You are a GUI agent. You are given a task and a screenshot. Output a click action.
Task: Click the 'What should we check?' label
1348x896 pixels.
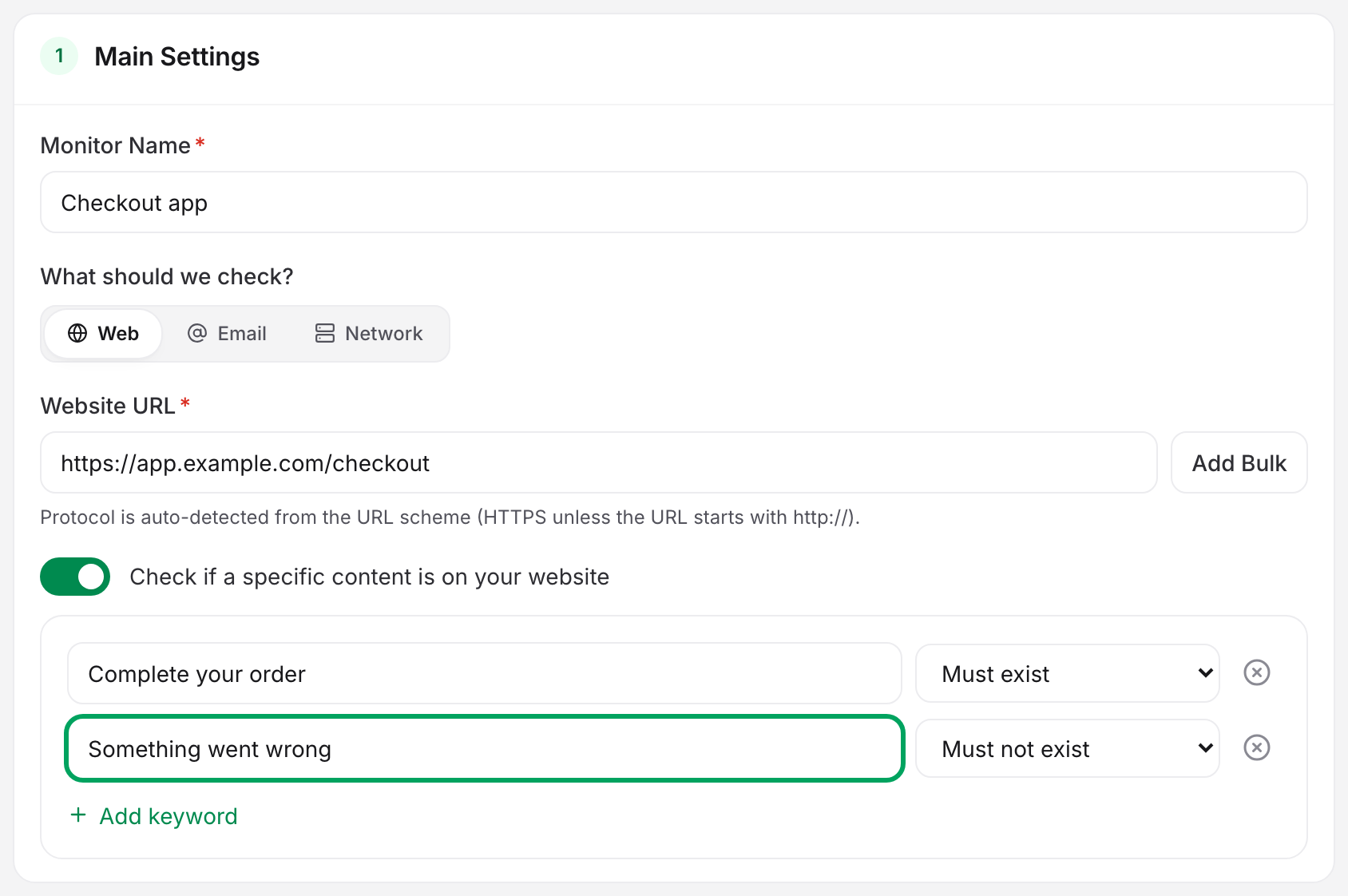(167, 276)
